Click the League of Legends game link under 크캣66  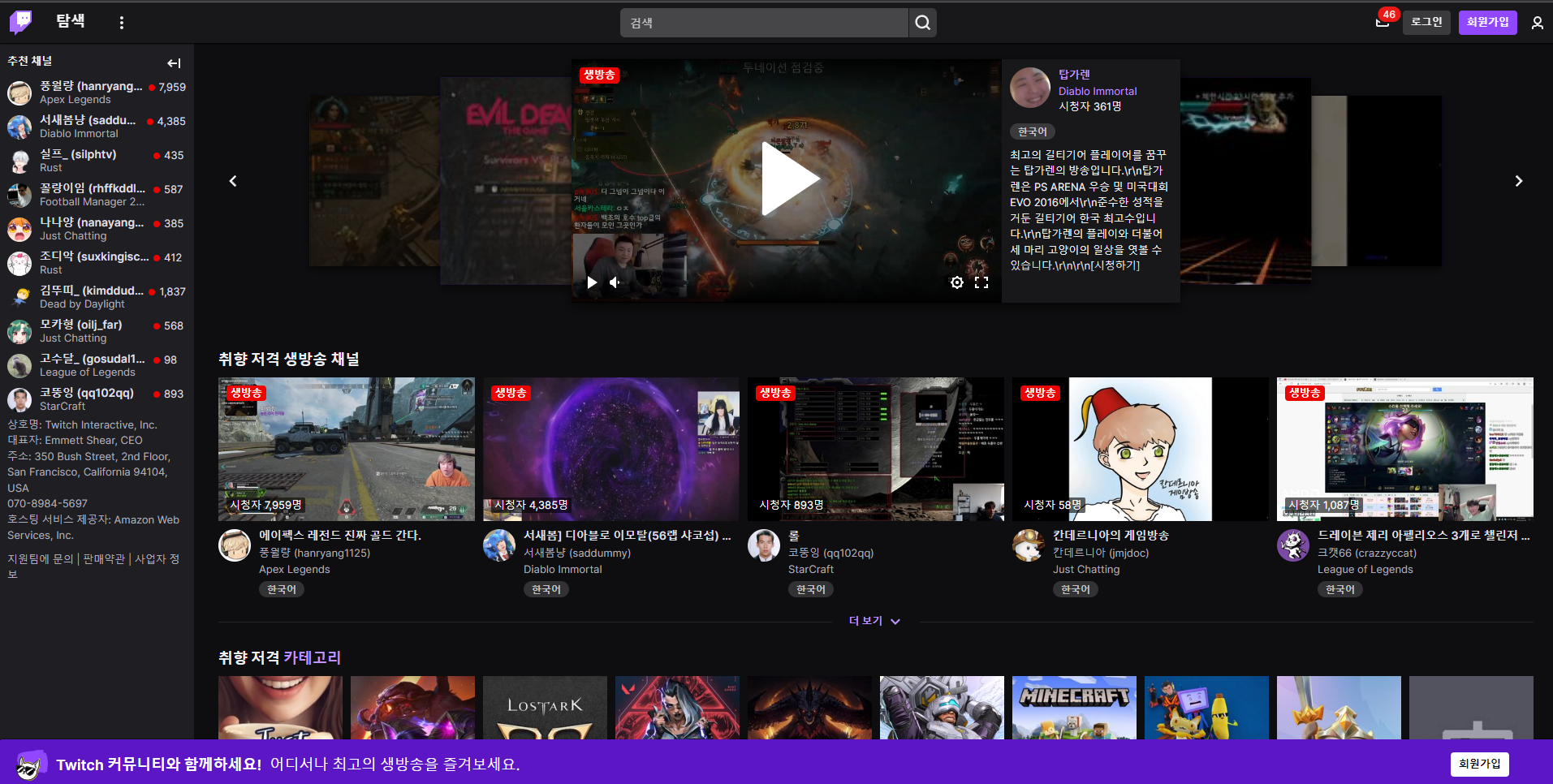pyautogui.click(x=1365, y=570)
